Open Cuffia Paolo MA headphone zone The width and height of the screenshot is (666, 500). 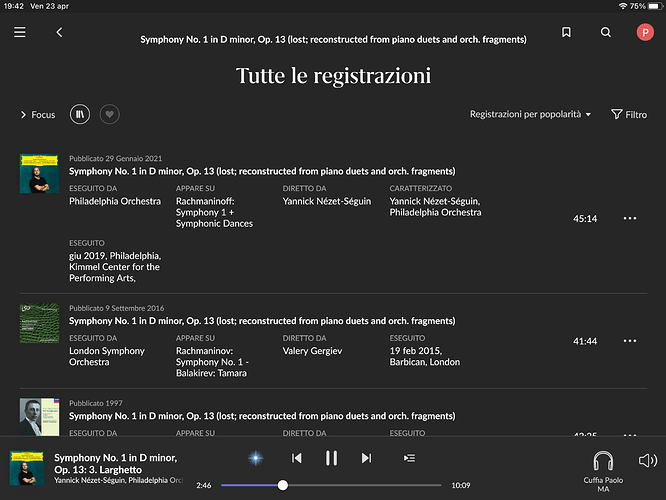603,472
